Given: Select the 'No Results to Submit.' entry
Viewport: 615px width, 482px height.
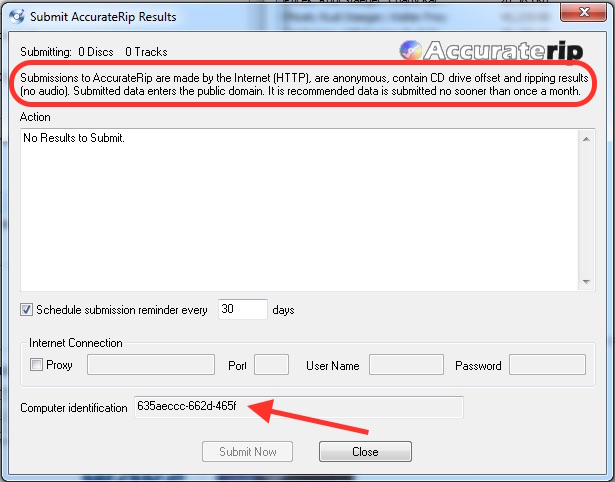Looking at the screenshot, I should point(75,138).
